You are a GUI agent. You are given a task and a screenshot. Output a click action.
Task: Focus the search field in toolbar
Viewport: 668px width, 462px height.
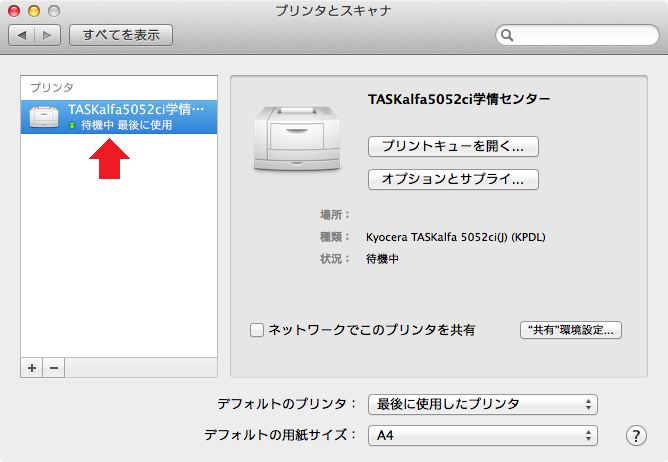577,35
